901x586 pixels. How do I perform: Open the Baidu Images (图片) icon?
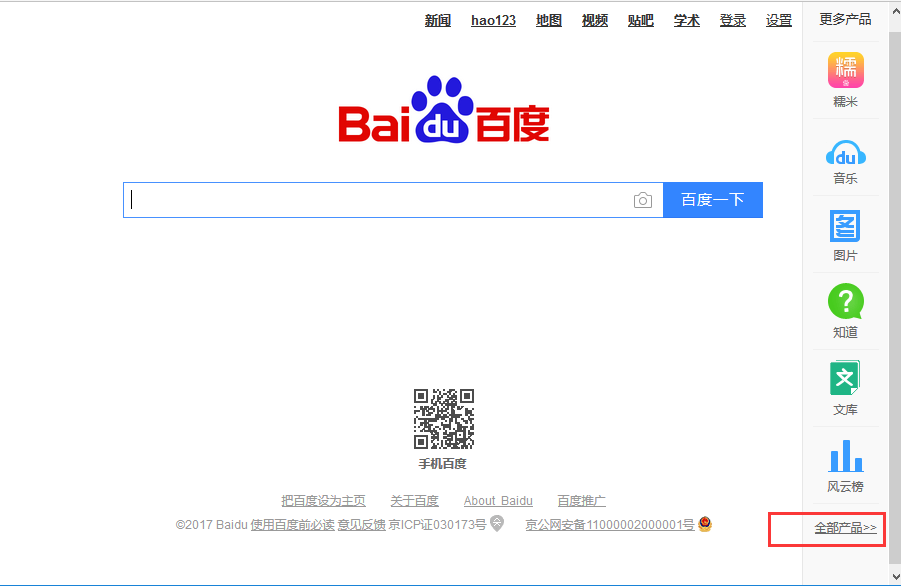[845, 226]
